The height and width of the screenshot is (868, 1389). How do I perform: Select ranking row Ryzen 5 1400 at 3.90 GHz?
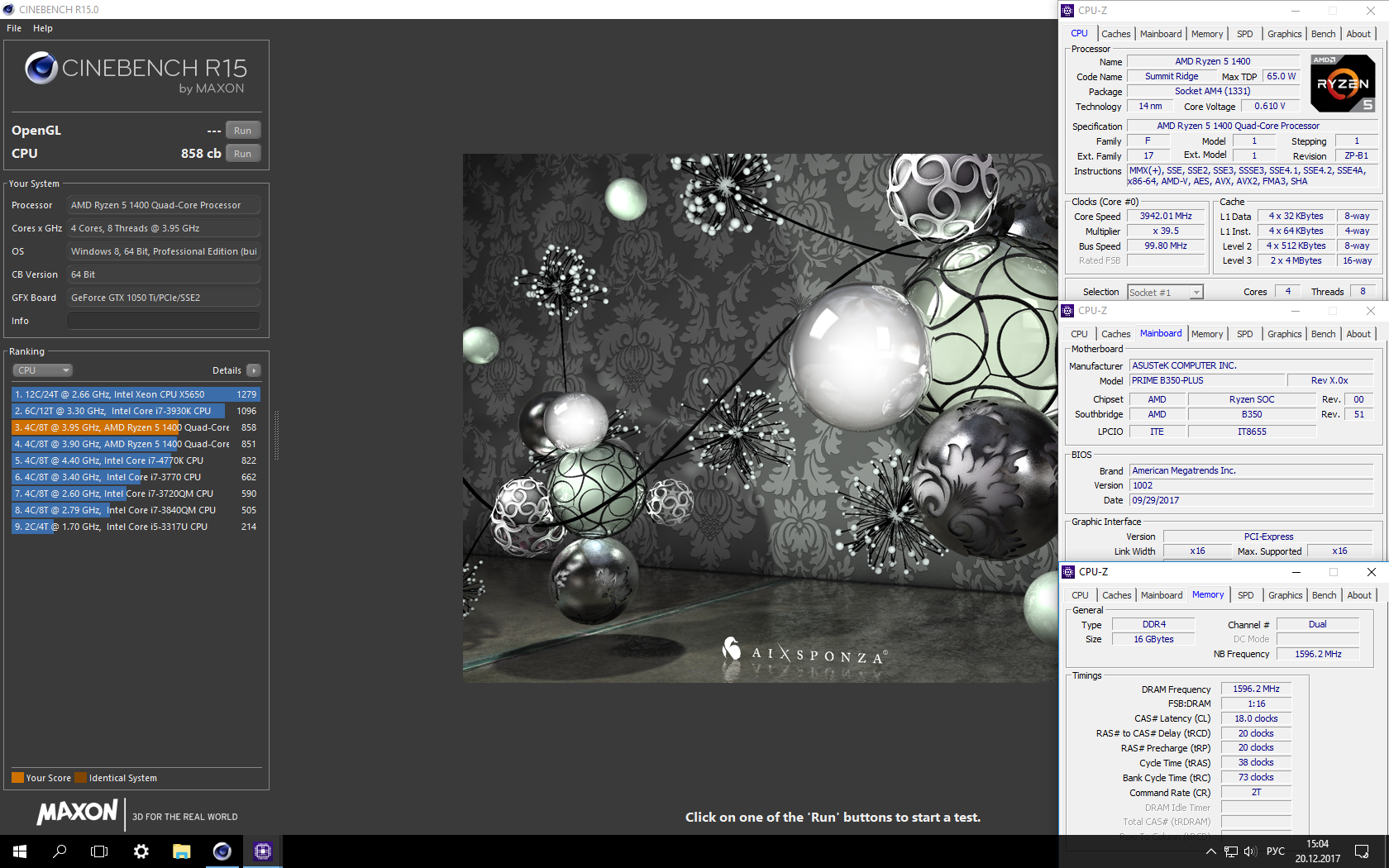click(136, 444)
